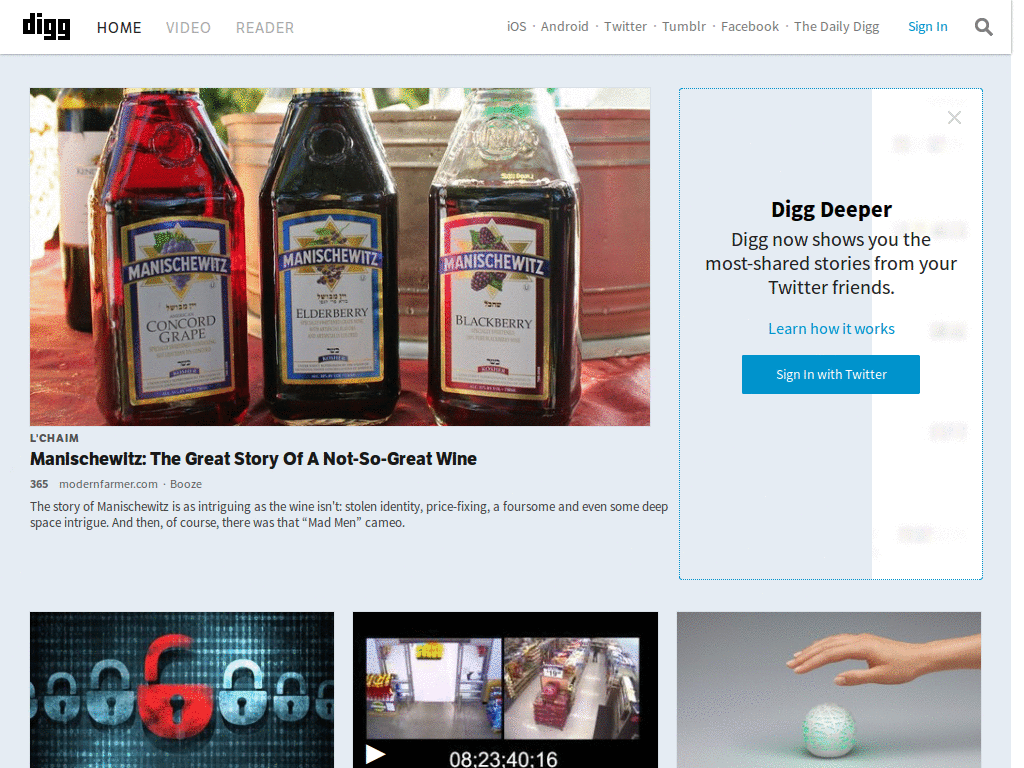1024x768 pixels.
Task: Click Sign In in the header
Action: pyautogui.click(x=927, y=27)
